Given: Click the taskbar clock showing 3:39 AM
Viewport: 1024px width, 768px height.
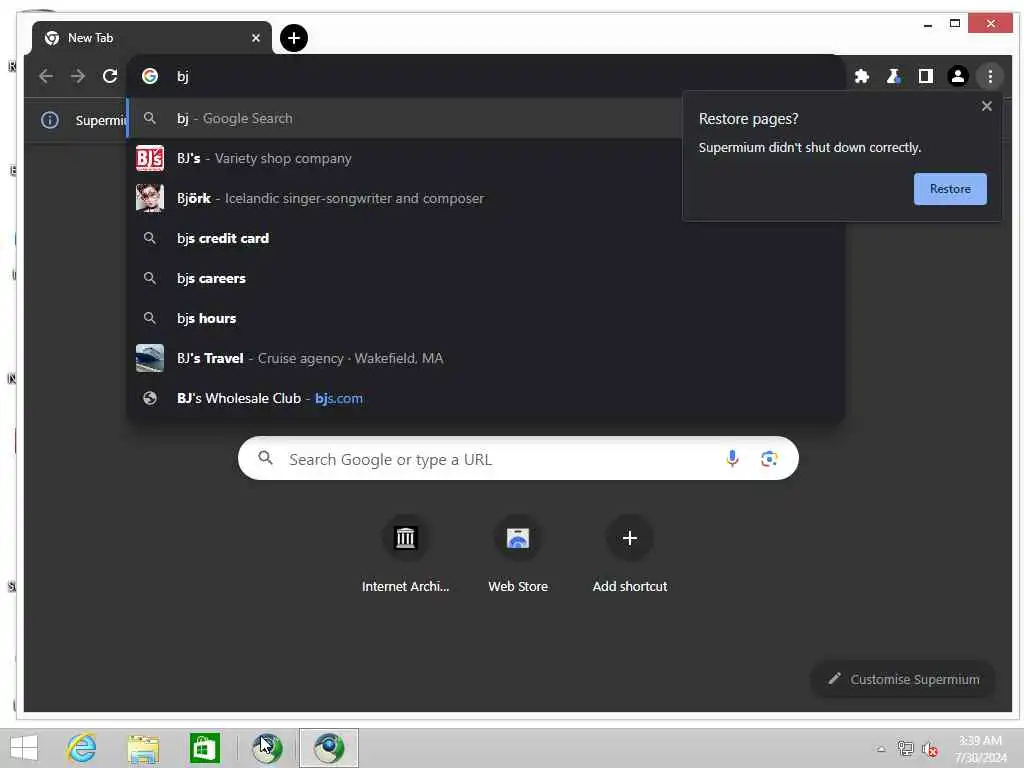Looking at the screenshot, I should (980, 749).
